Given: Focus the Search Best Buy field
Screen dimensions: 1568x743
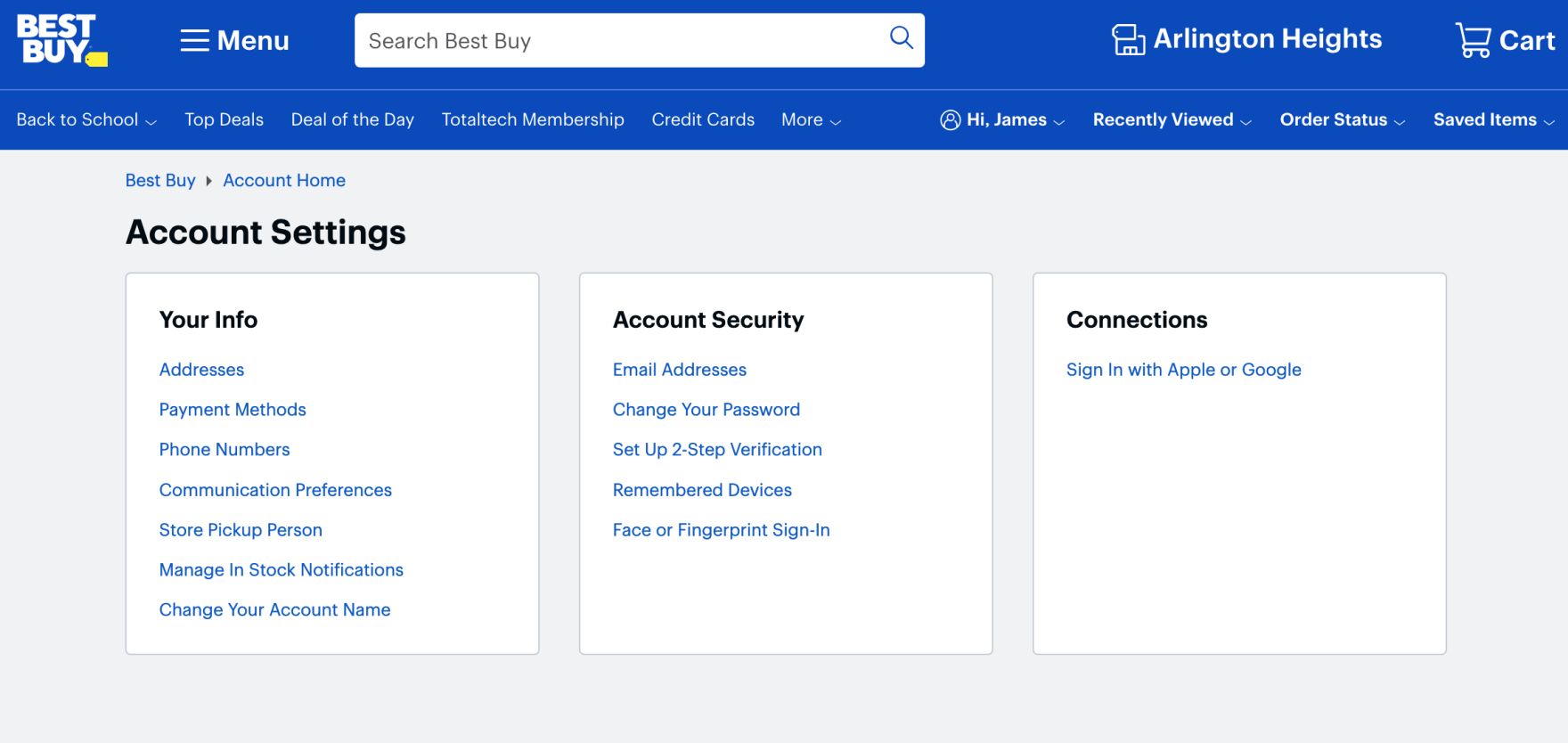Looking at the screenshot, I should (x=615, y=41).
